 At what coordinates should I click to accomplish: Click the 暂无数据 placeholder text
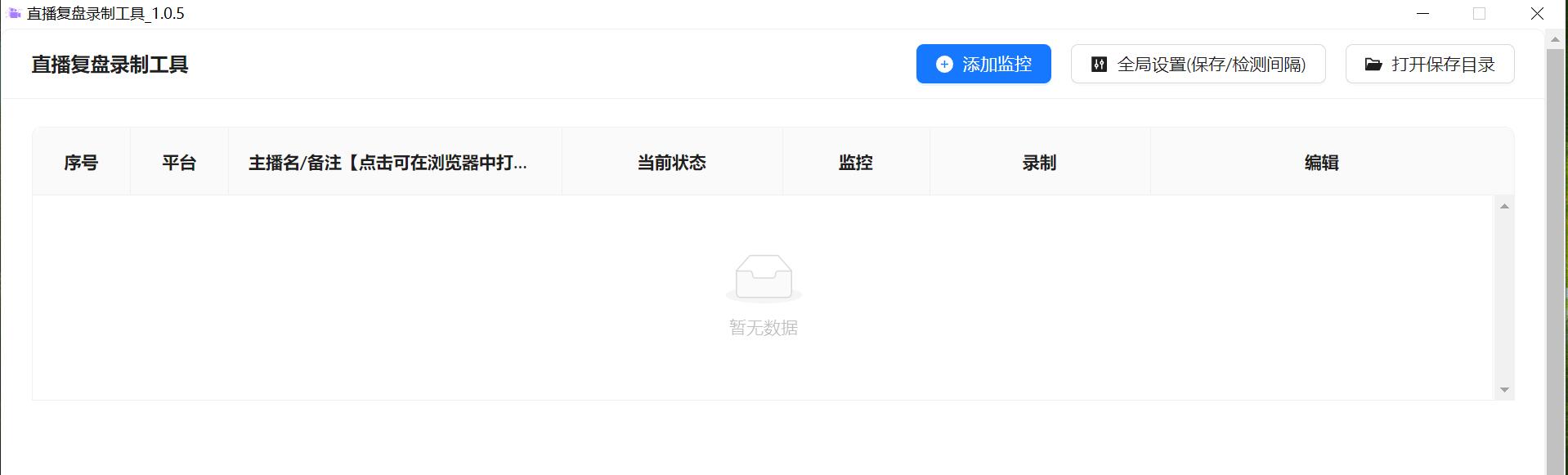764,328
